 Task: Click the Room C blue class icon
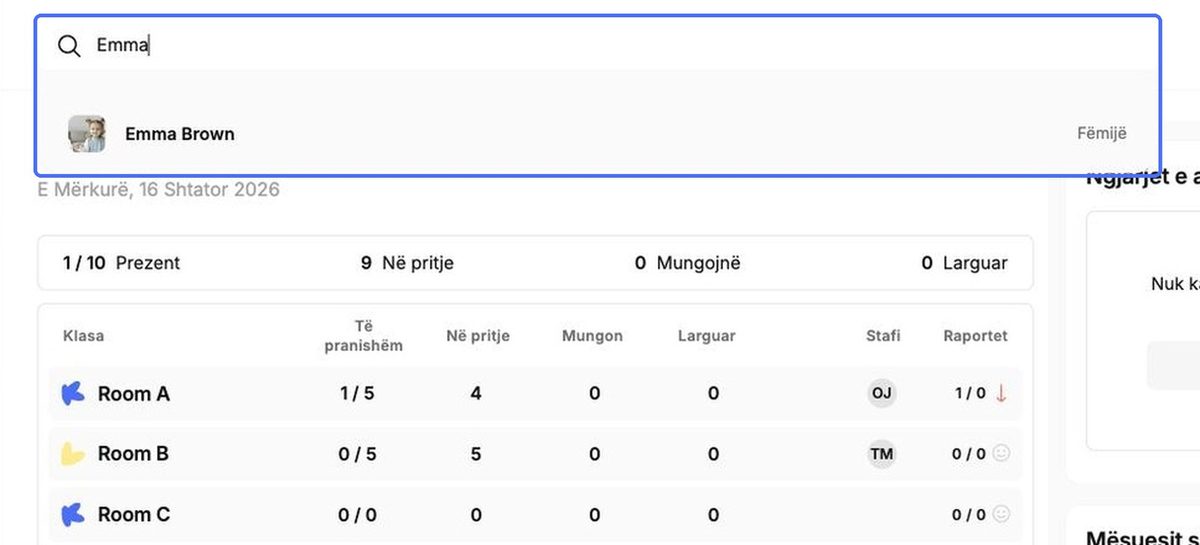[x=72, y=515]
